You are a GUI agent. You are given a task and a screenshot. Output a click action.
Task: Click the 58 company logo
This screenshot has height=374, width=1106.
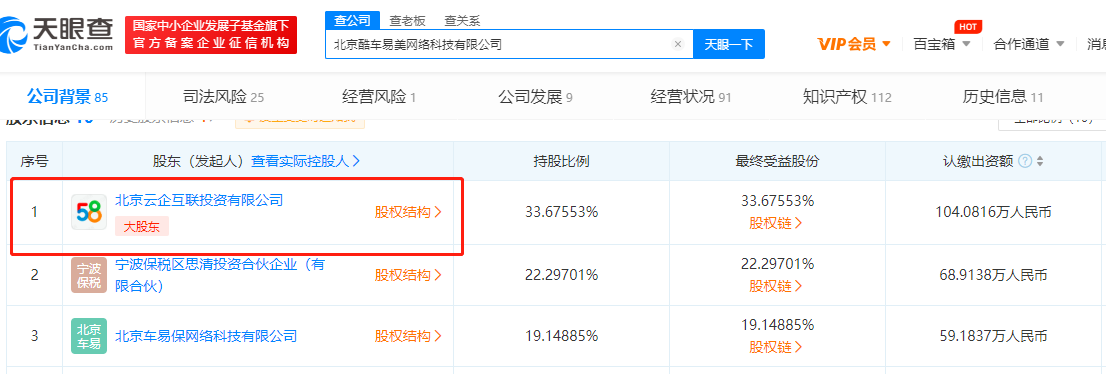click(x=89, y=212)
